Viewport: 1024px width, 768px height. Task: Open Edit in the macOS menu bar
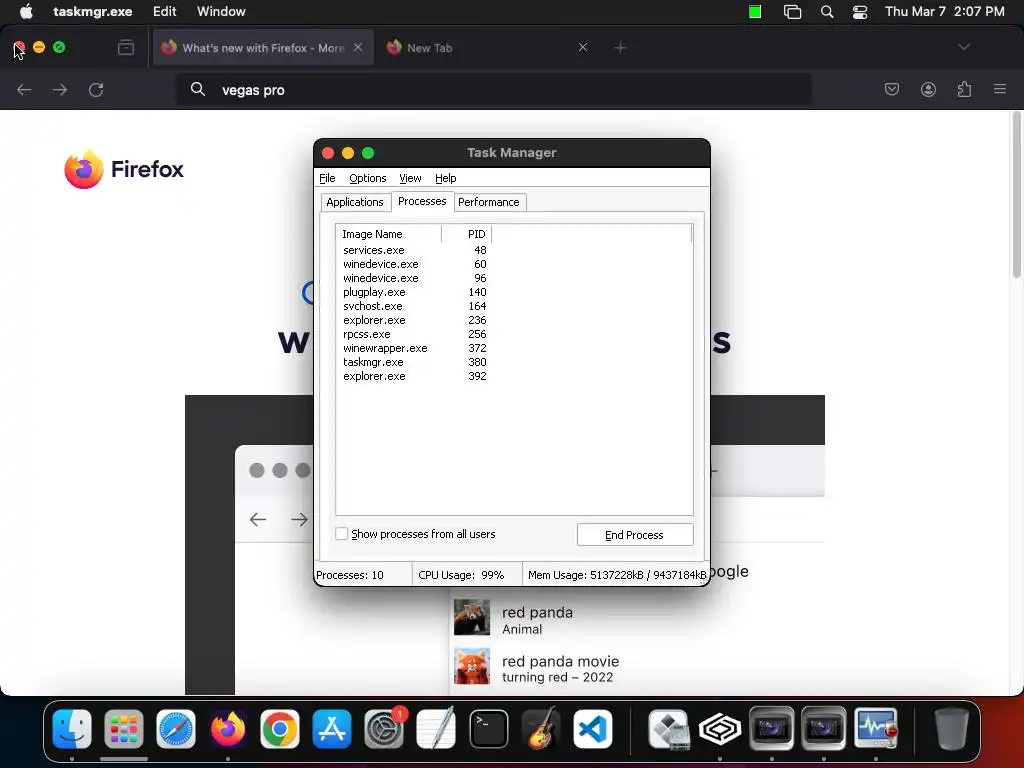[x=165, y=12]
